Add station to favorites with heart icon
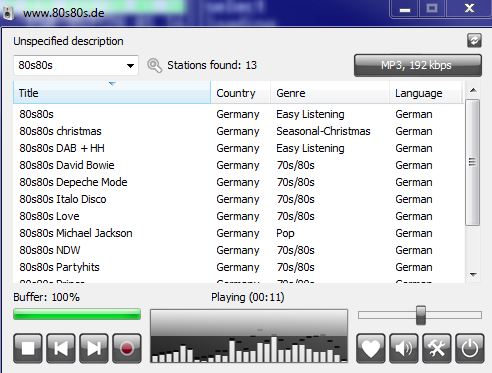Image resolution: width=492 pixels, height=373 pixels. [x=371, y=348]
